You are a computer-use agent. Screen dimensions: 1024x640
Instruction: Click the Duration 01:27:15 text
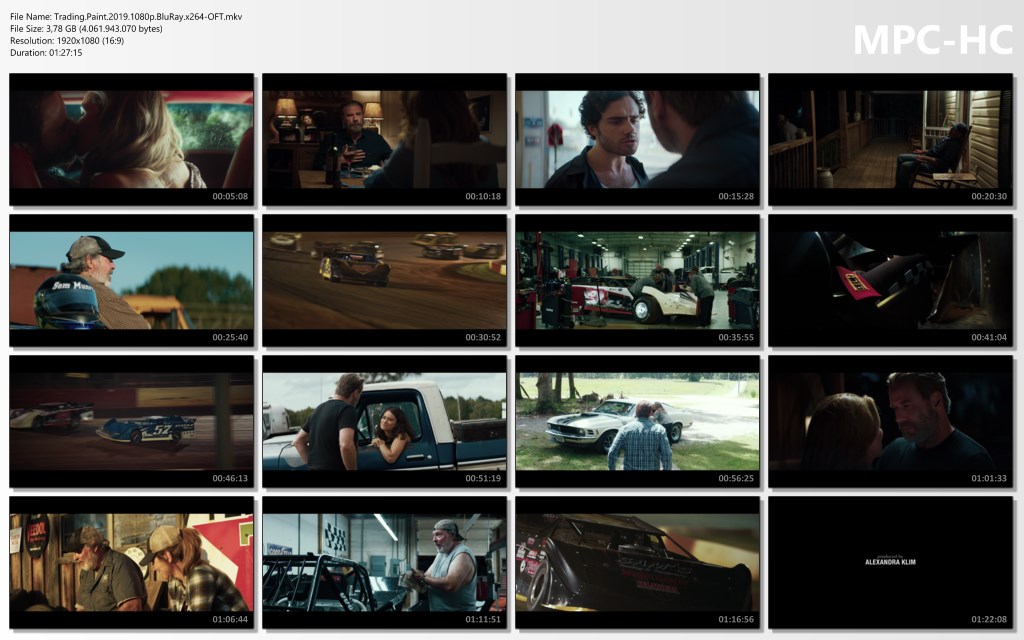point(46,53)
